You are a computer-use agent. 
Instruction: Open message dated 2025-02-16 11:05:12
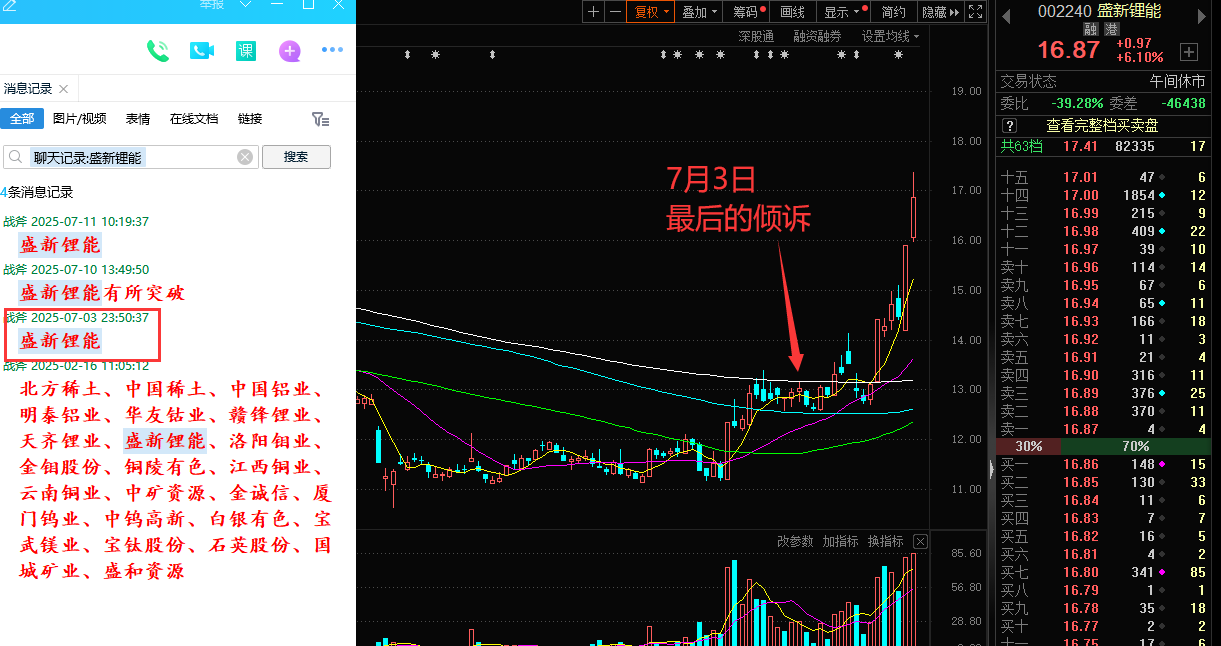coord(76,366)
